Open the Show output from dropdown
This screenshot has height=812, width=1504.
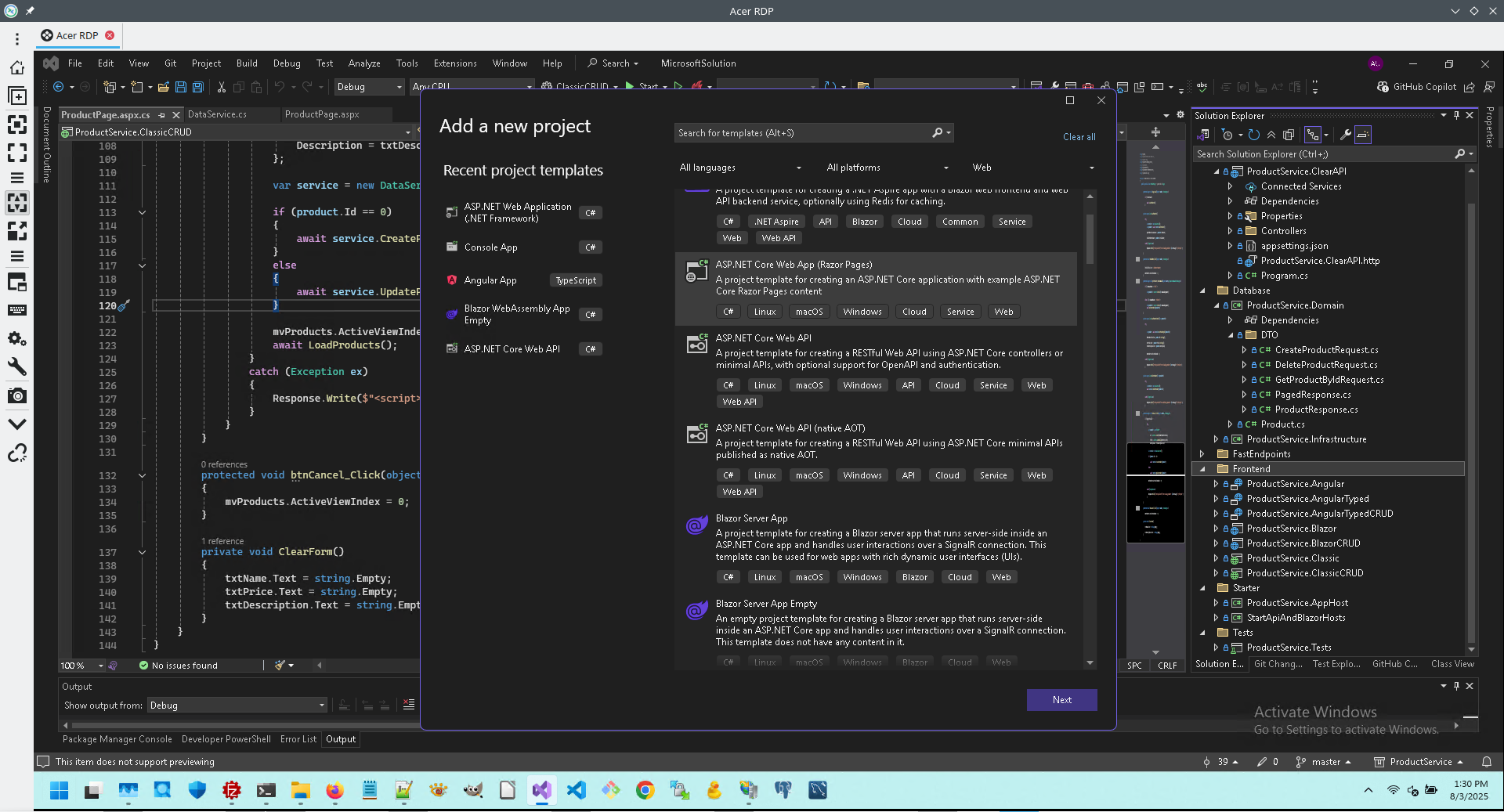237,706
